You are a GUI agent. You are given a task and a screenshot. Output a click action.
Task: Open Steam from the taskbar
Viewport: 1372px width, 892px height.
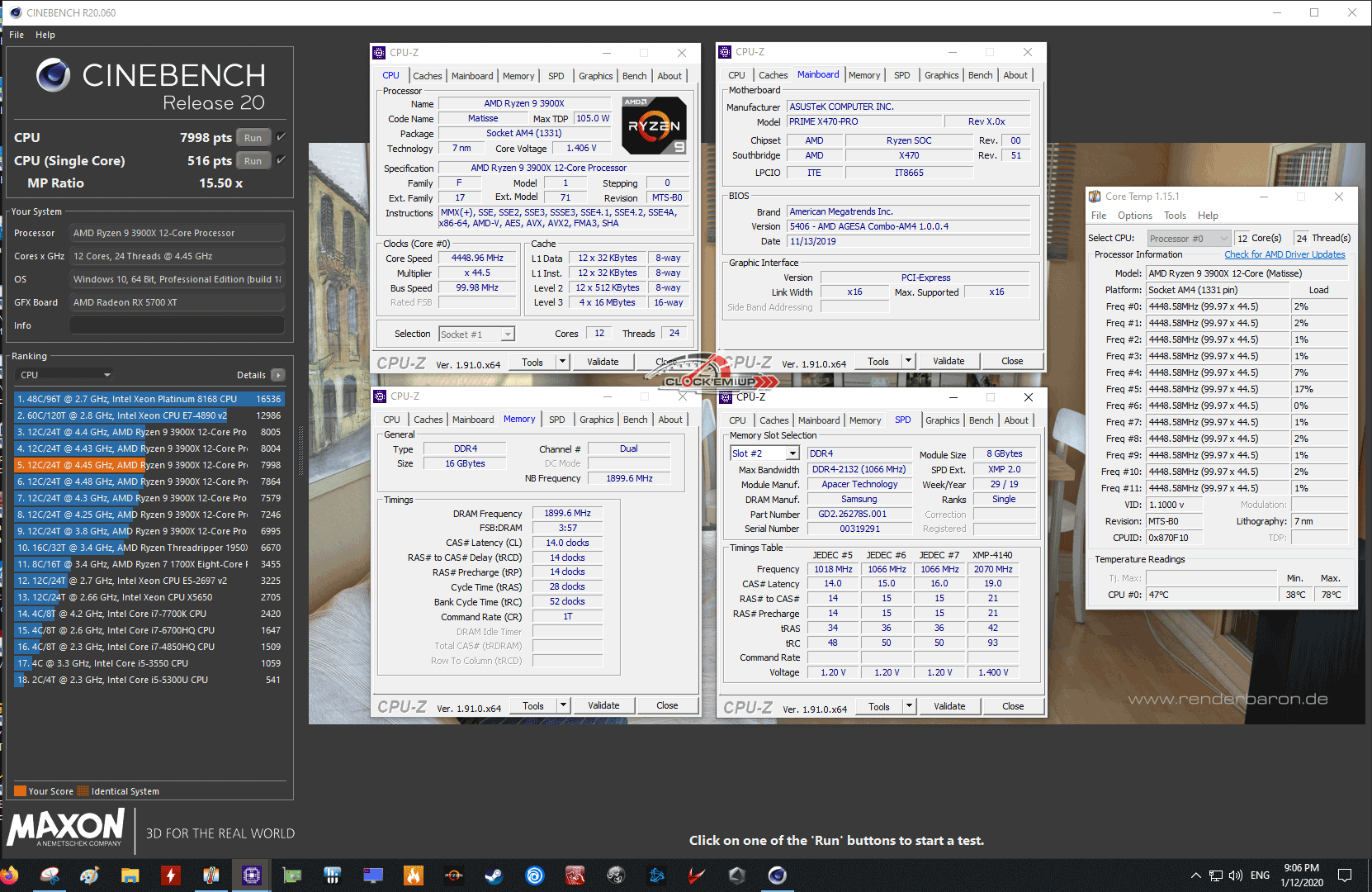(494, 875)
